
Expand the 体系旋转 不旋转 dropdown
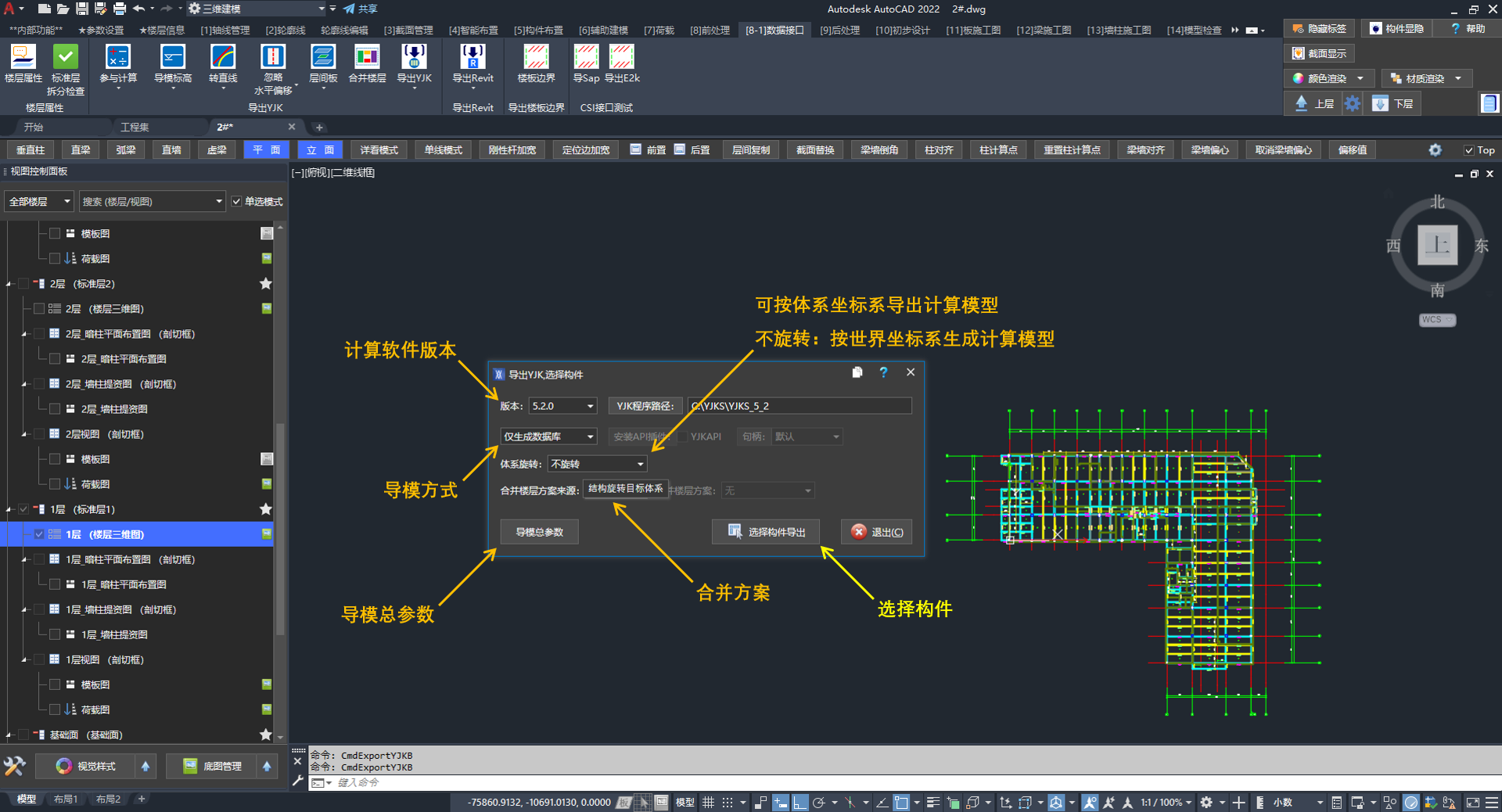pyautogui.click(x=597, y=464)
